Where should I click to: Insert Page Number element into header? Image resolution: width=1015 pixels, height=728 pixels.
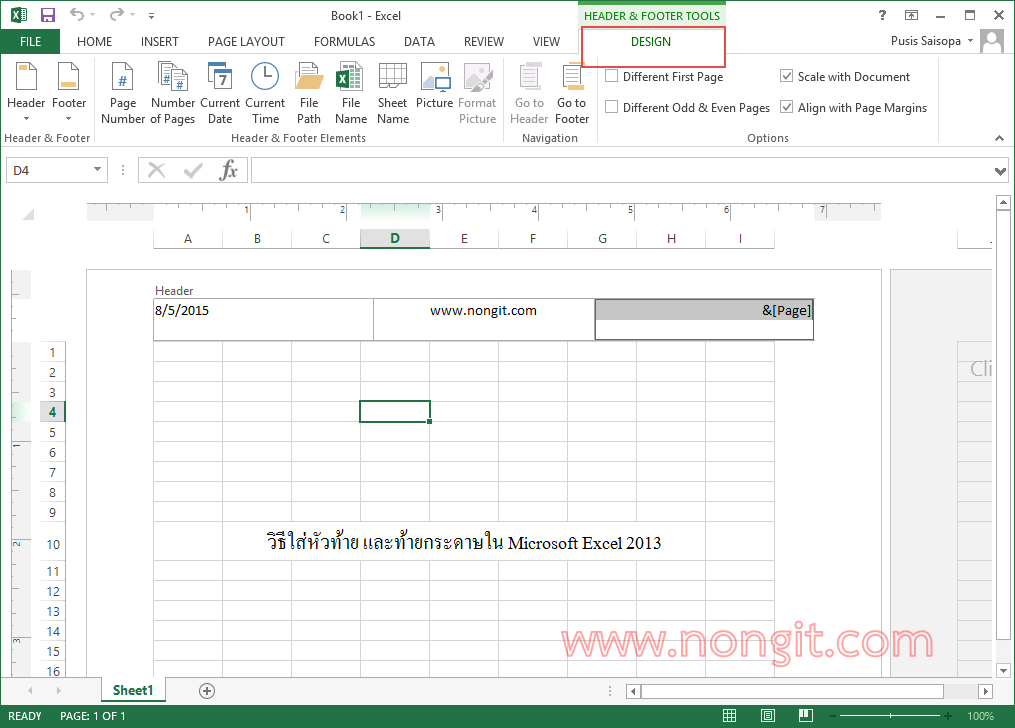pos(122,93)
